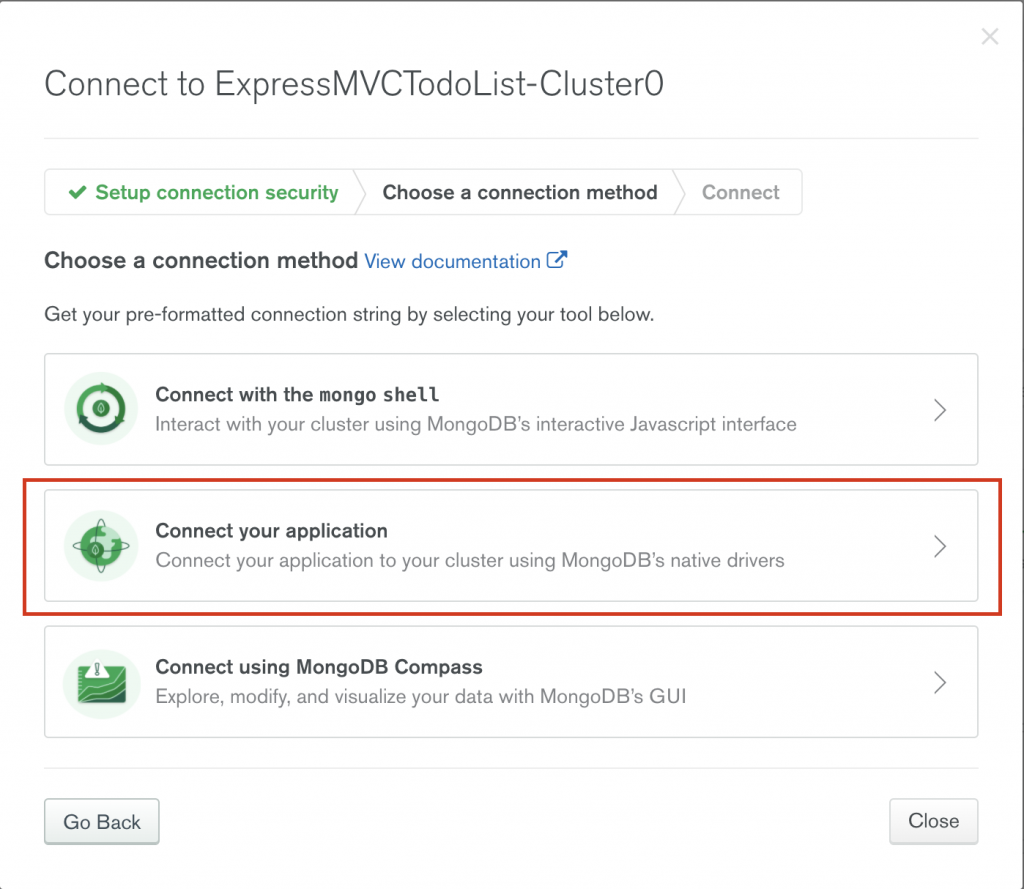The width and height of the screenshot is (1024, 889).
Task: Click the external link icon beside documentation
Action: [x=557, y=260]
